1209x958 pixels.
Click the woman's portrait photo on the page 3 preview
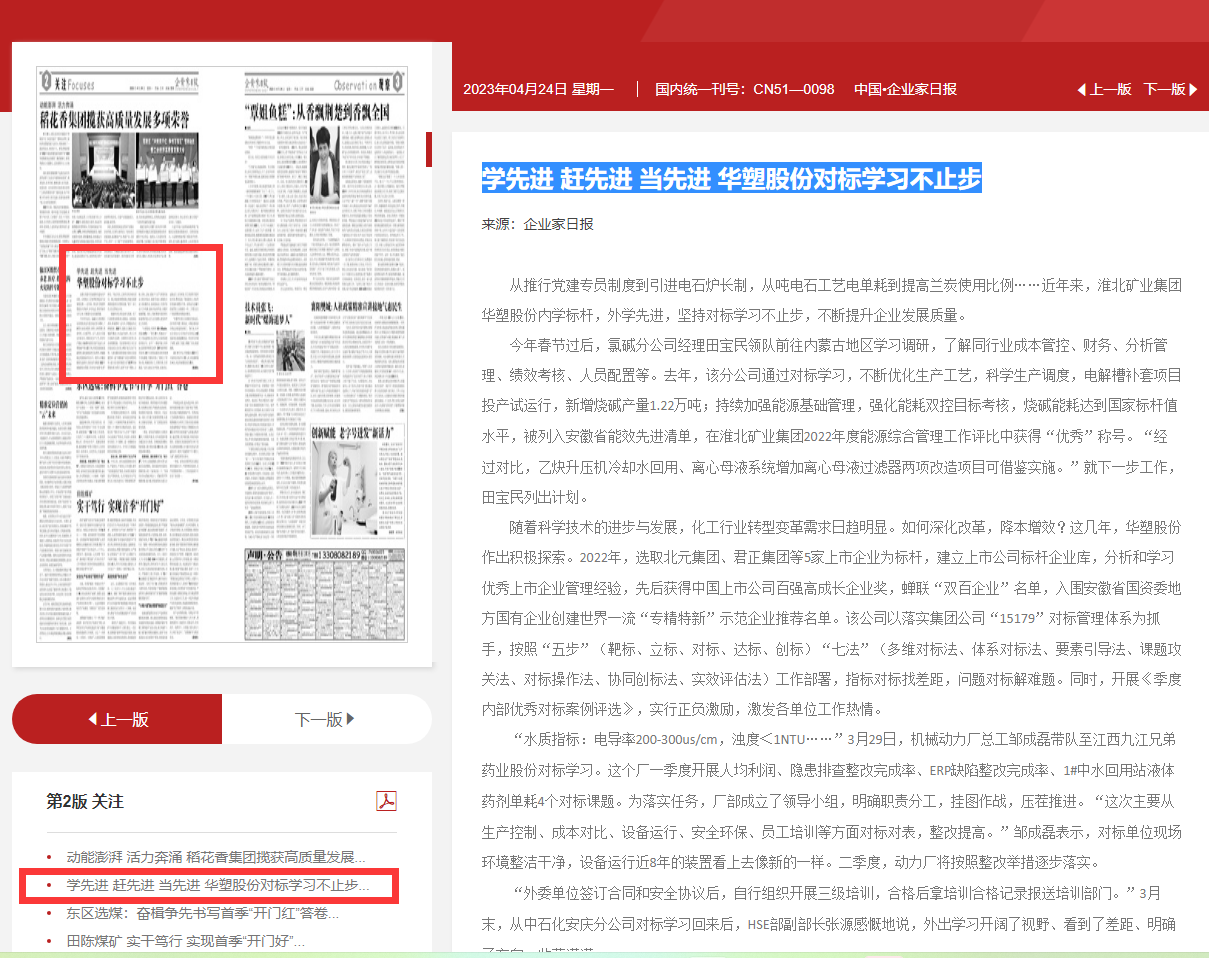324,165
